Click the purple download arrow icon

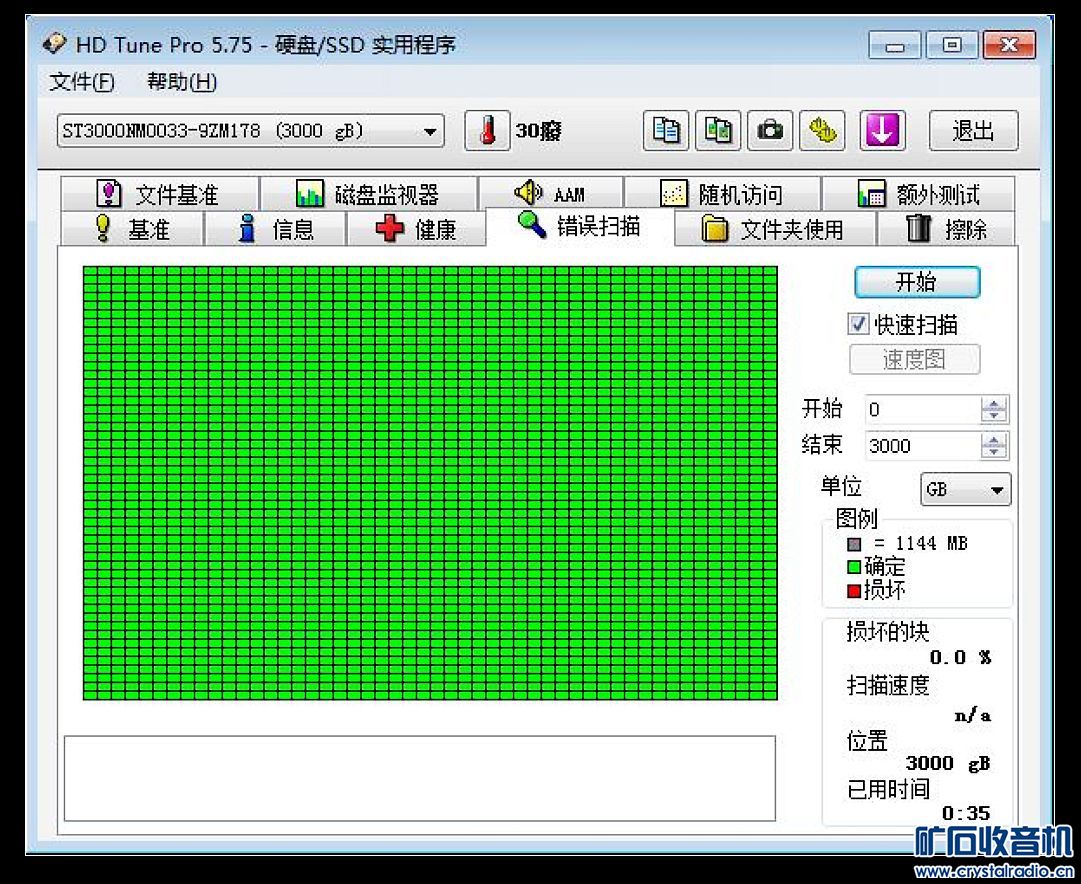click(x=882, y=130)
